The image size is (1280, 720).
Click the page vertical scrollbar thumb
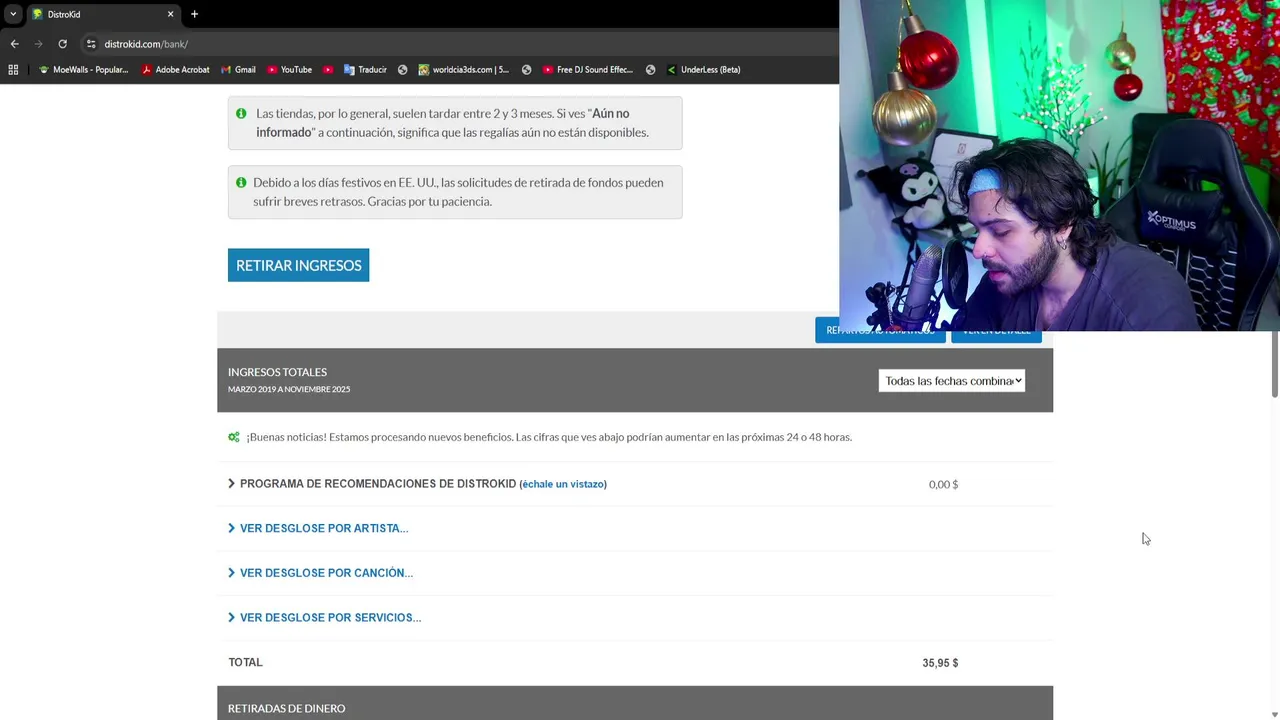click(1274, 364)
